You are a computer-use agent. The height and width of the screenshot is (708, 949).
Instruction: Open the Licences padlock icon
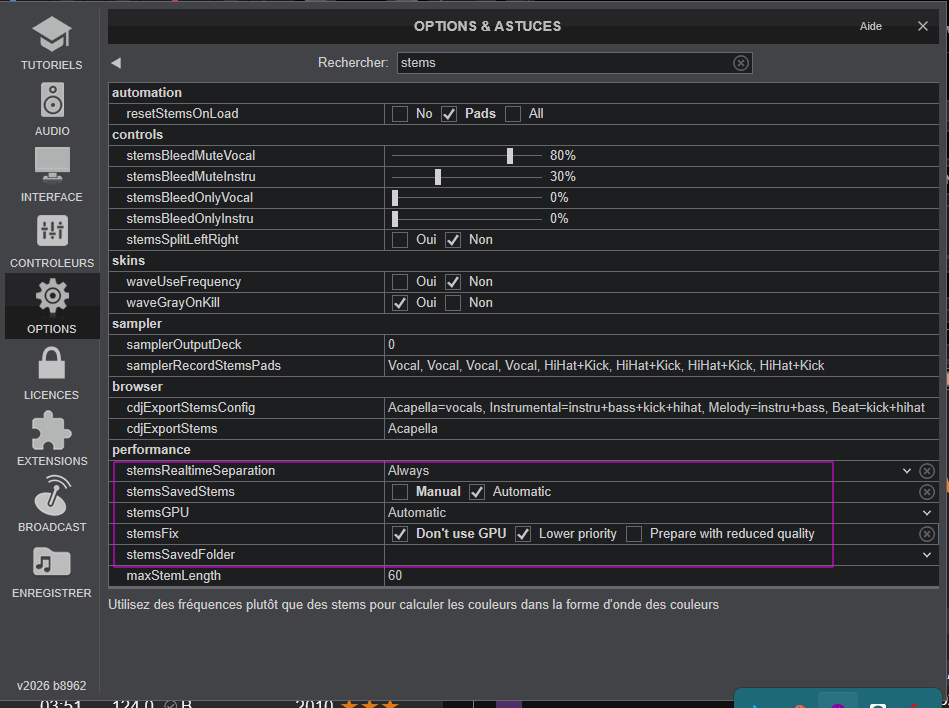(51, 364)
